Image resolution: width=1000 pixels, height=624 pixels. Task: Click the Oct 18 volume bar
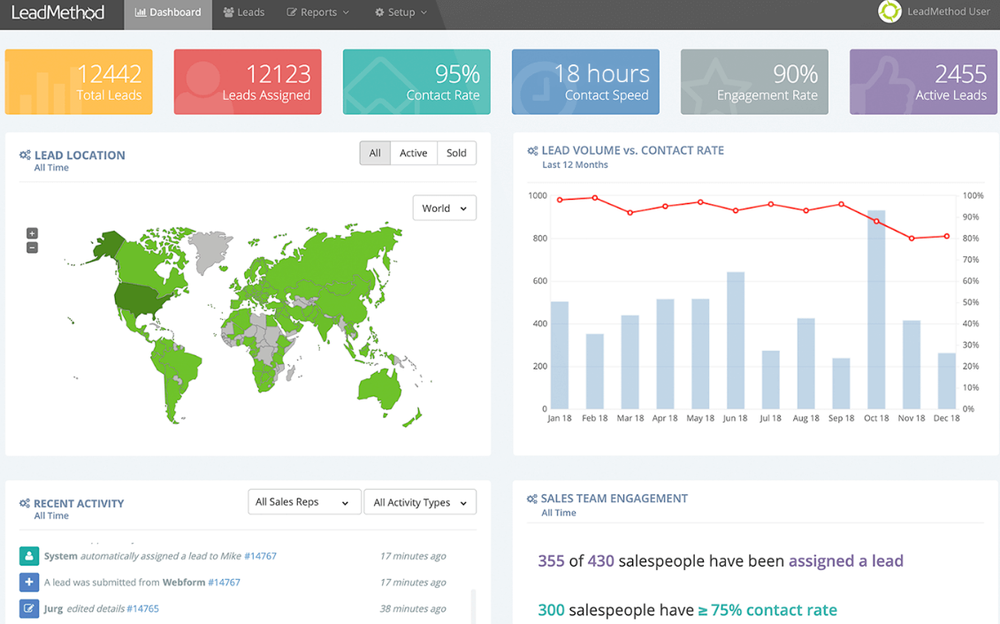[876, 309]
